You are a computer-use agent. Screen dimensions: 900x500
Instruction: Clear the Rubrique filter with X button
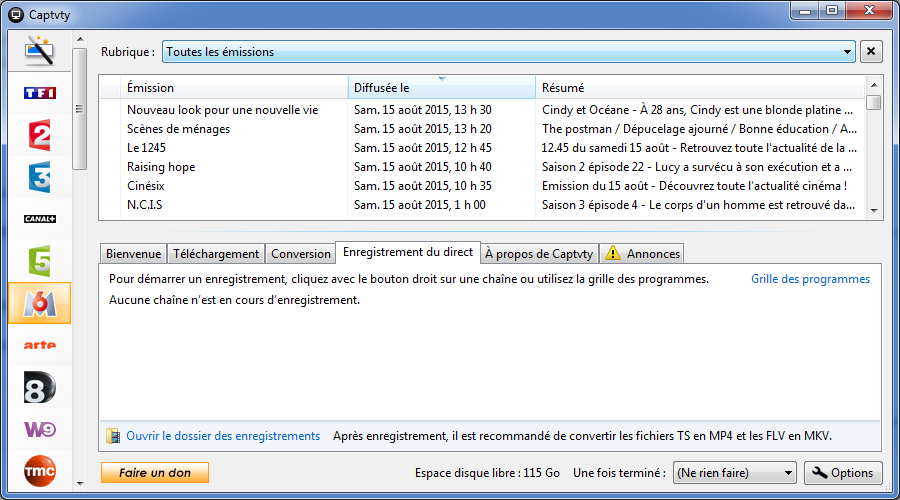[871, 51]
